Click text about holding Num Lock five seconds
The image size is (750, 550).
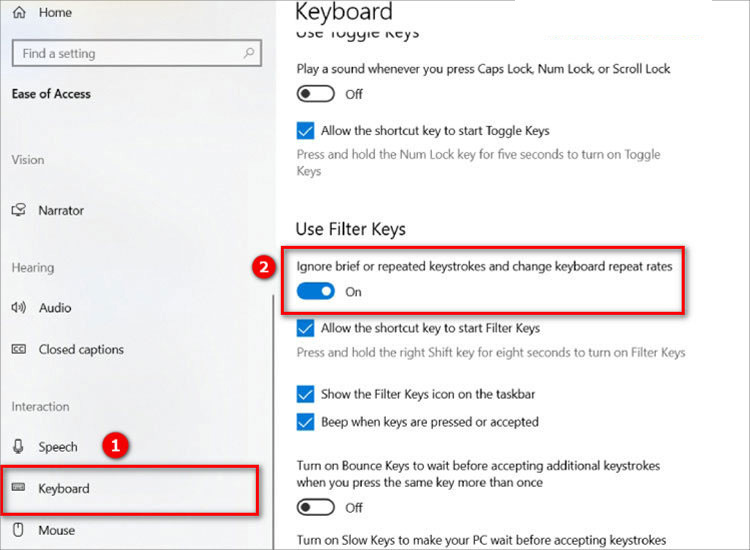(478, 163)
